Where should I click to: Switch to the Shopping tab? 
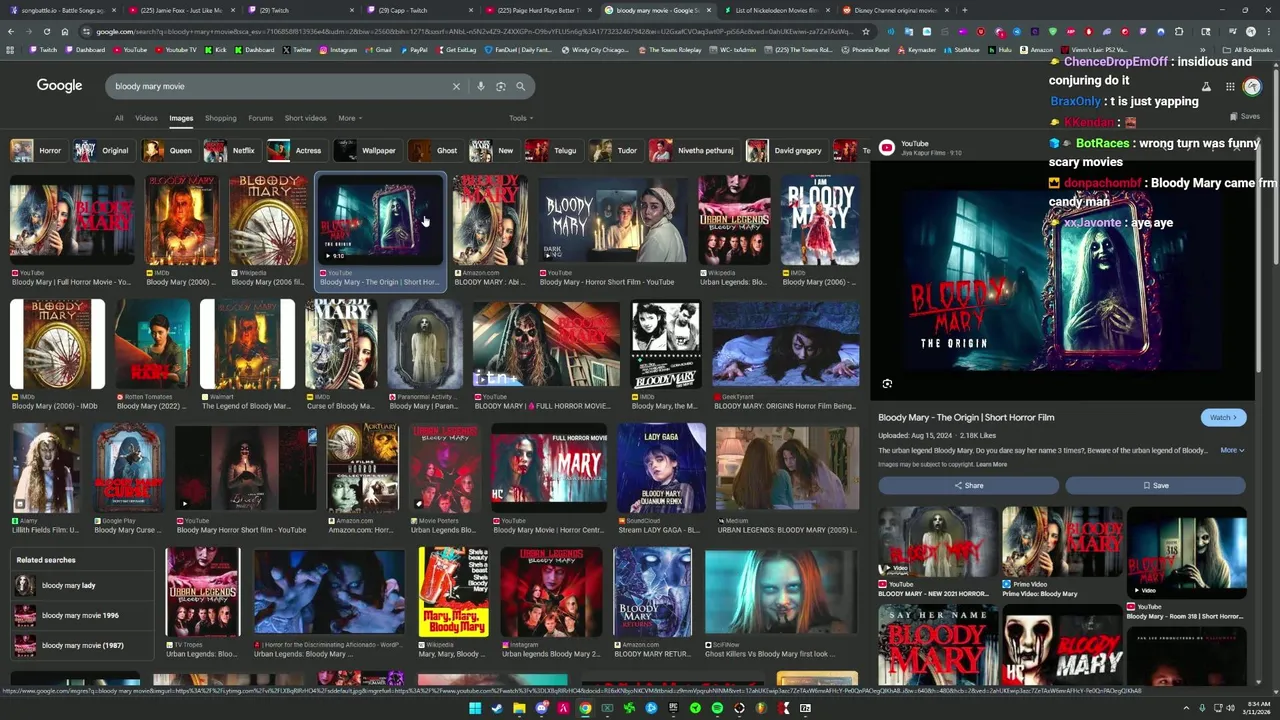point(221,118)
